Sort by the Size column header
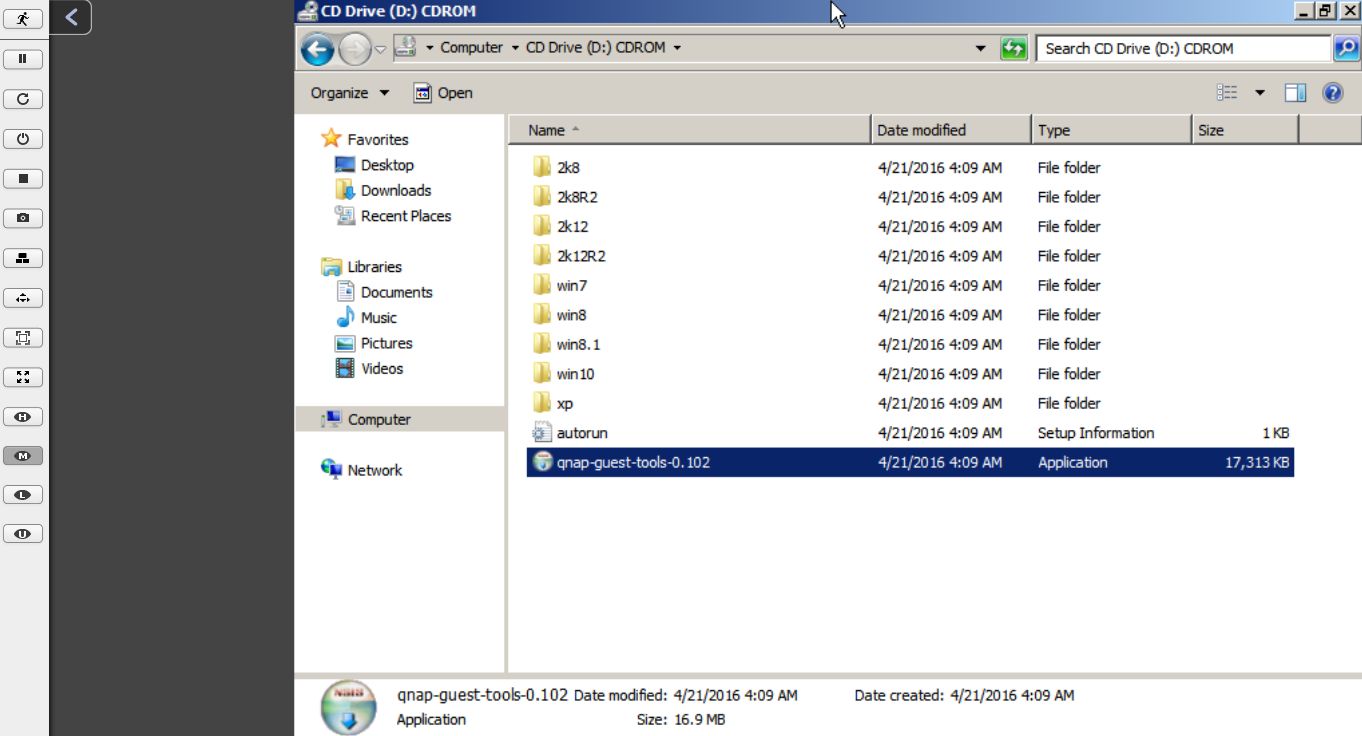1362x736 pixels. coord(1245,130)
